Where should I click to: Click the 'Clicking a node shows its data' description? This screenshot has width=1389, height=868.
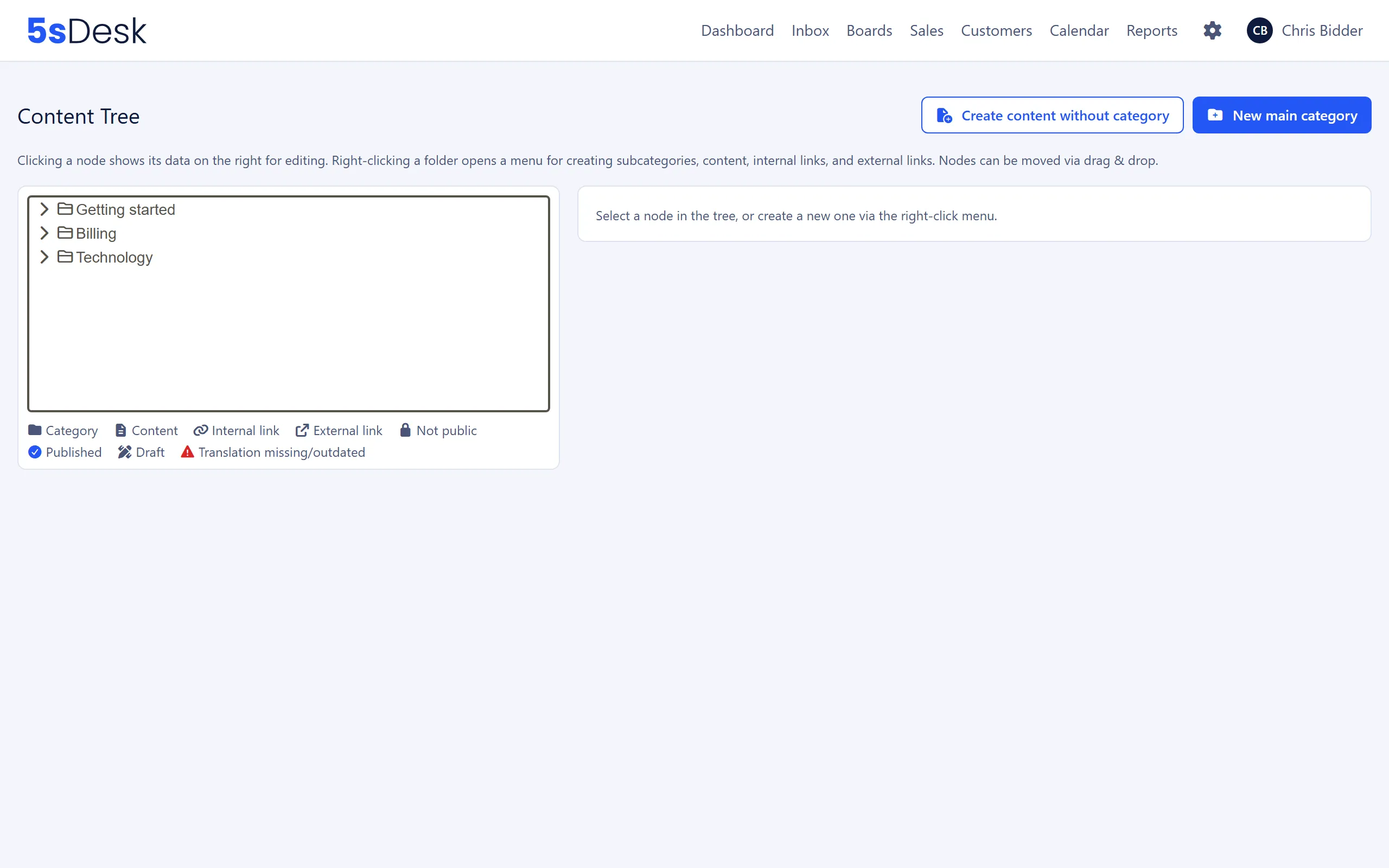(588, 160)
